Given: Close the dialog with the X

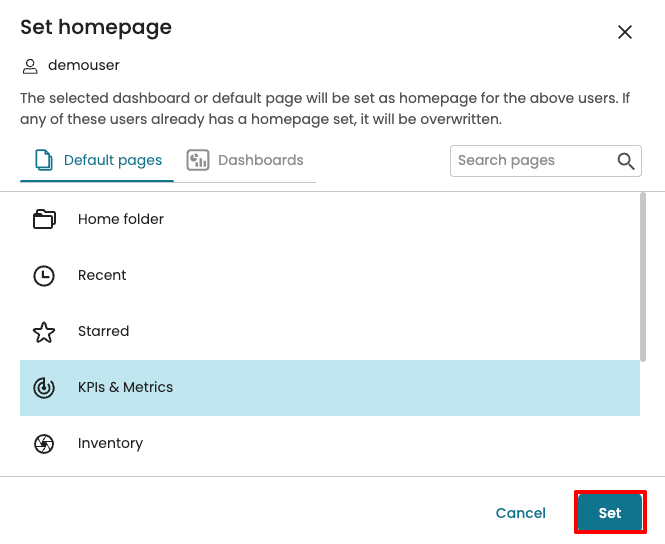Looking at the screenshot, I should tap(625, 32).
